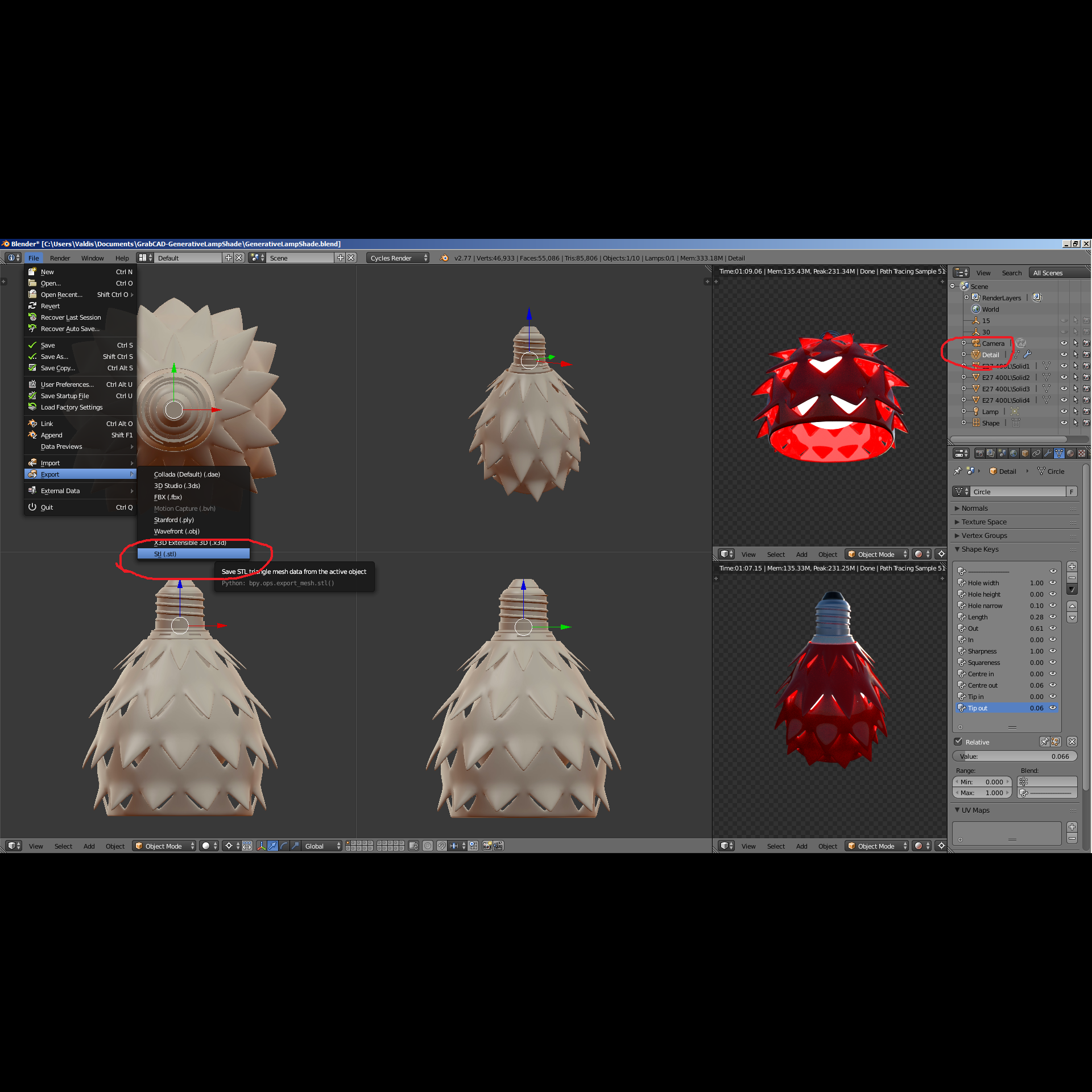Move shape key up in list
The width and height of the screenshot is (1092, 1092).
point(1072,606)
